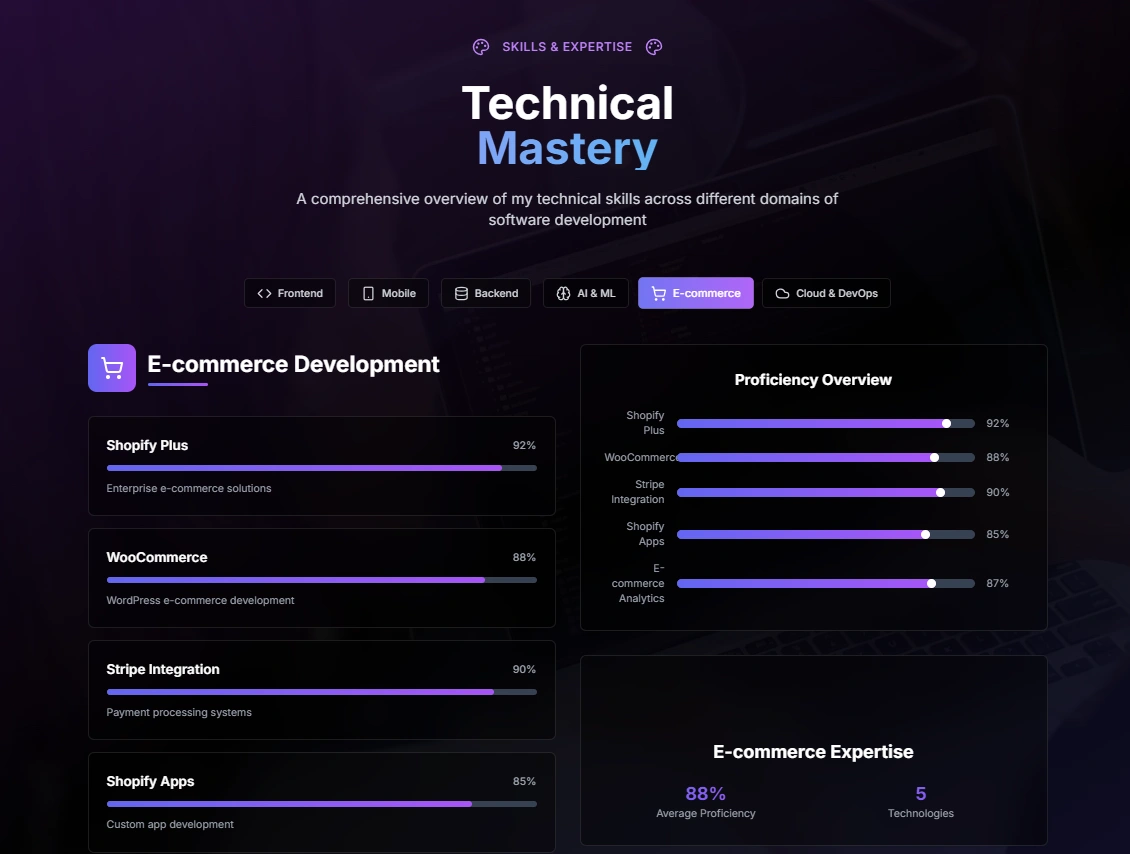
Task: Click the Shopify Apps card title
Action: (150, 781)
